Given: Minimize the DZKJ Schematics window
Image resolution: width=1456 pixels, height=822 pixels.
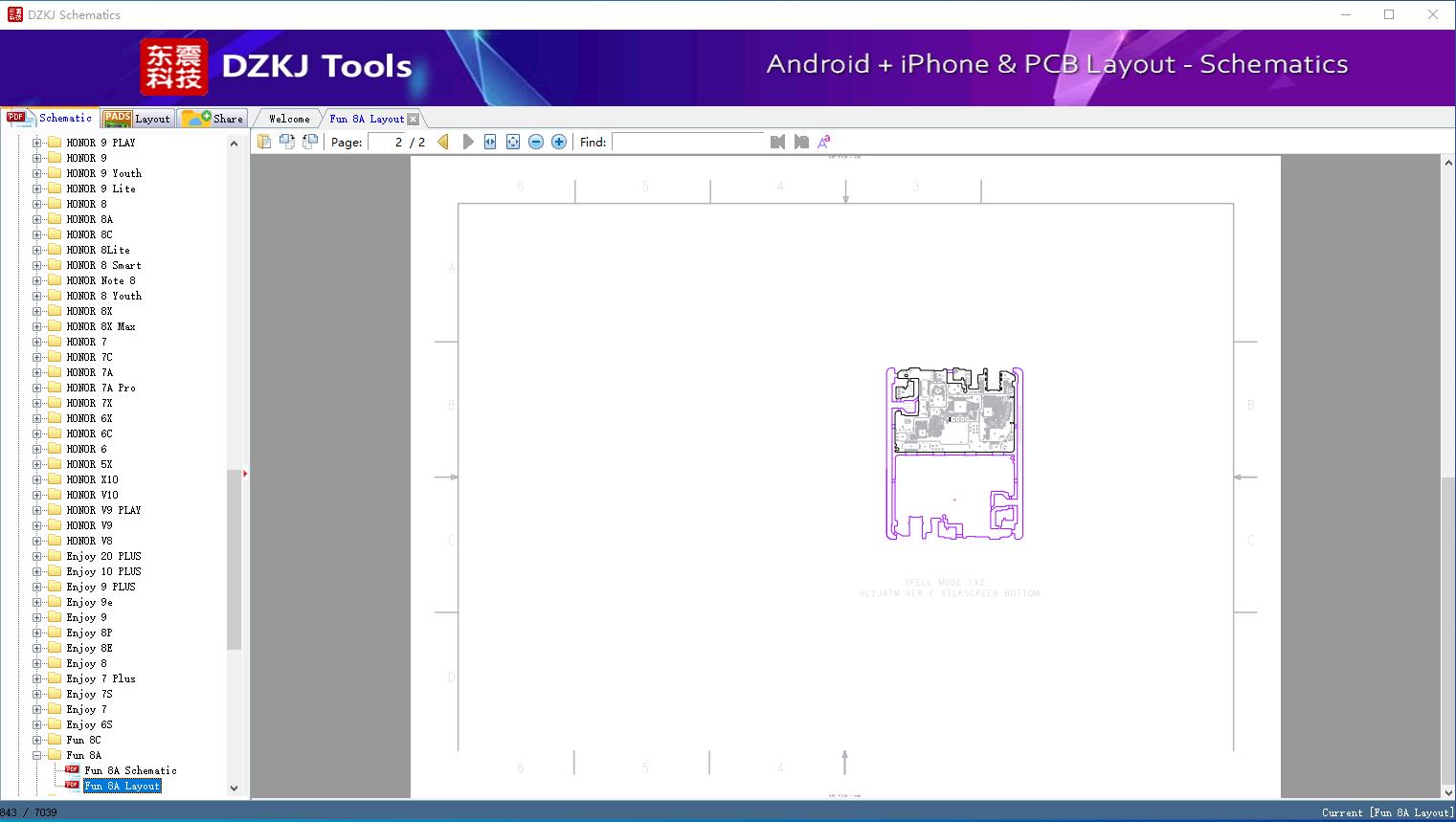Looking at the screenshot, I should (x=1345, y=14).
